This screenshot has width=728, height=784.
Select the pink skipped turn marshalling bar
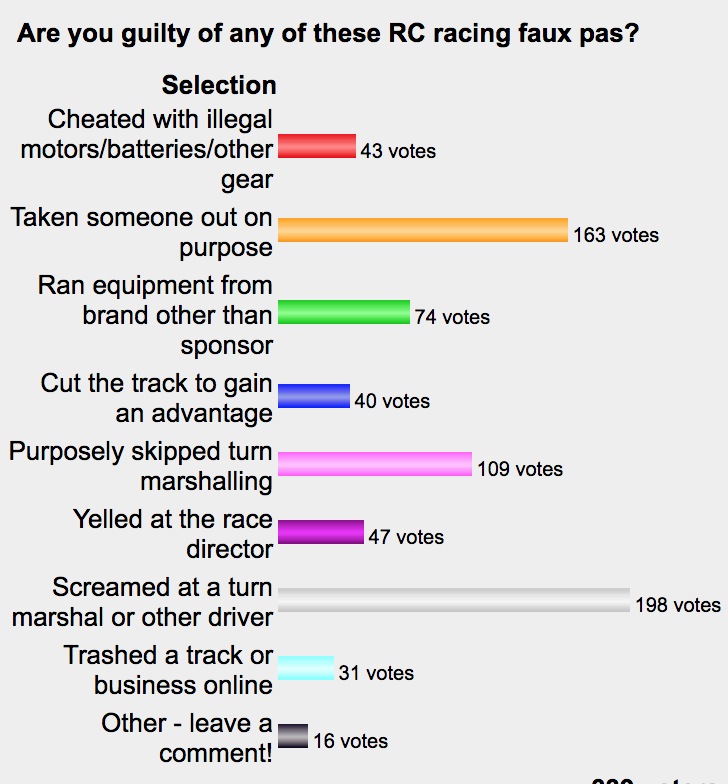pos(374,464)
